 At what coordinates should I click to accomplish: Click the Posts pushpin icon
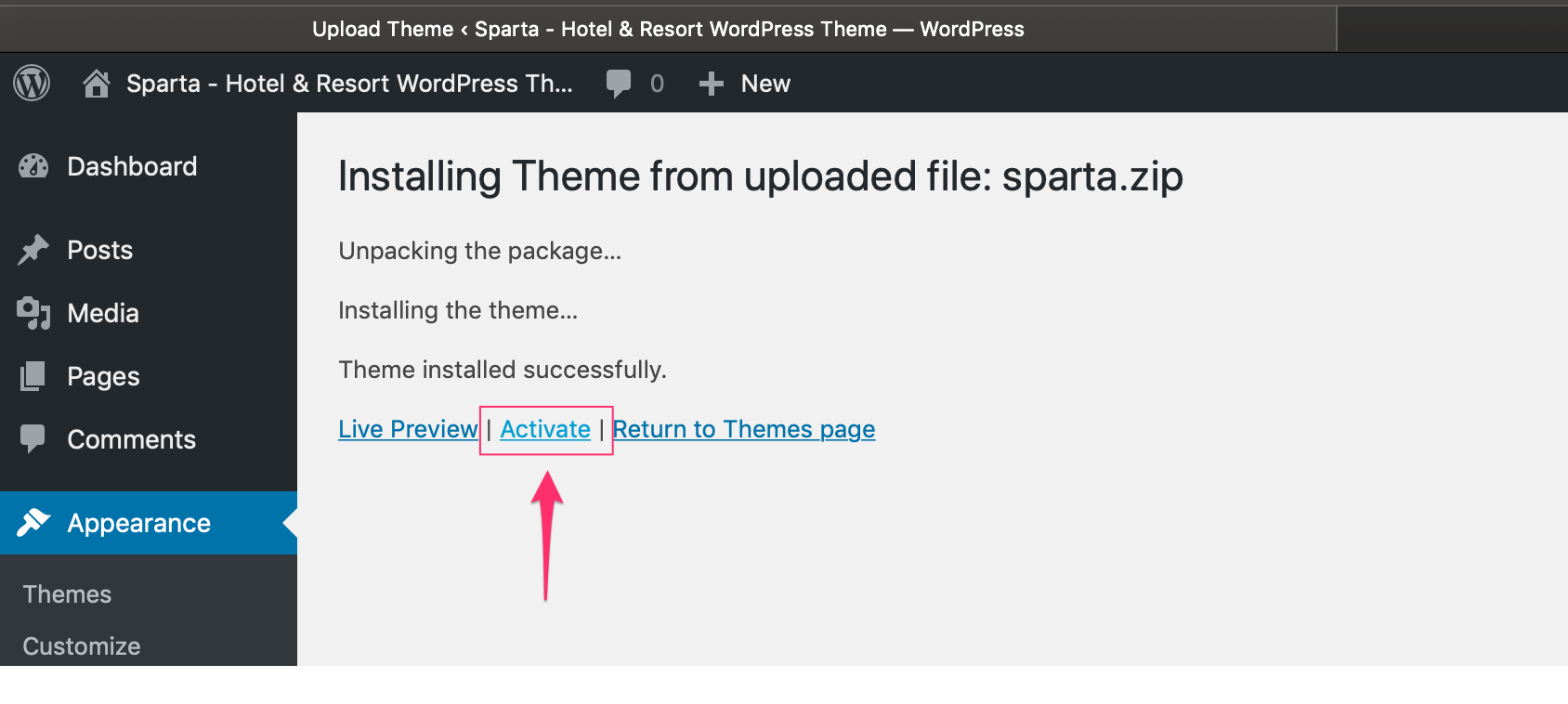pos(33,250)
